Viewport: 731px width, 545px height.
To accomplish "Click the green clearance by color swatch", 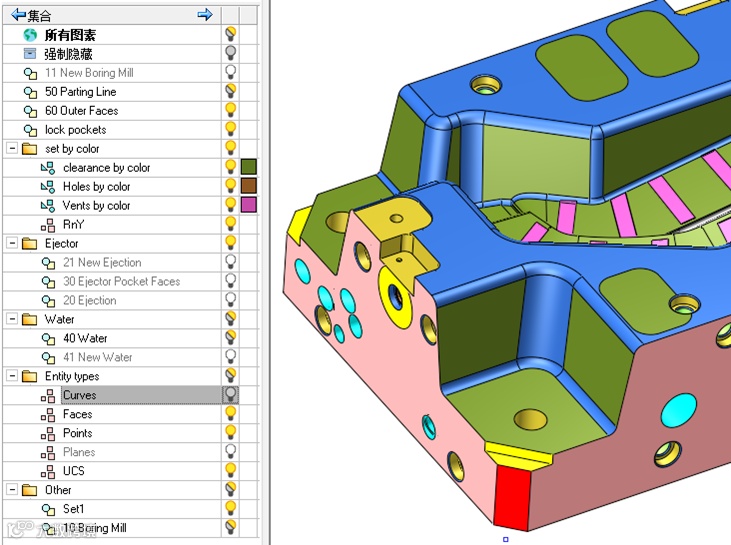I will click(x=249, y=167).
